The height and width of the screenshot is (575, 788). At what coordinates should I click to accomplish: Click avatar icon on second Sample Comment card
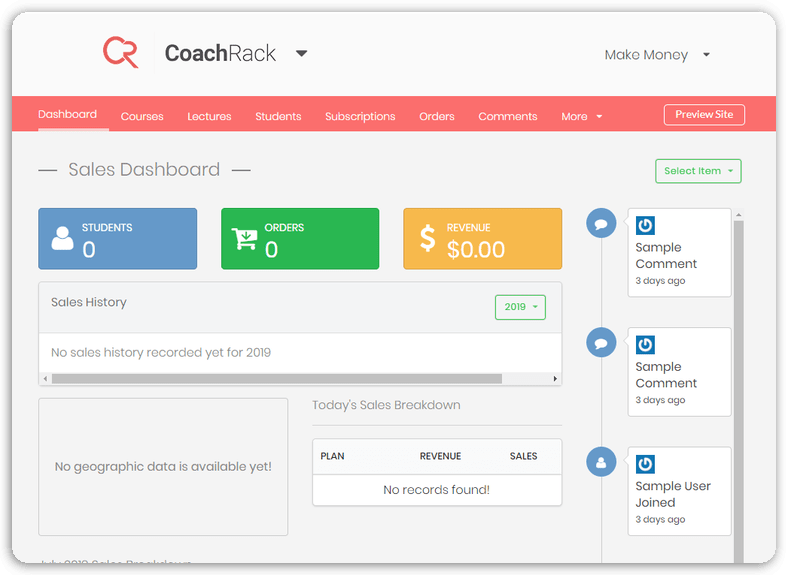[x=645, y=345]
